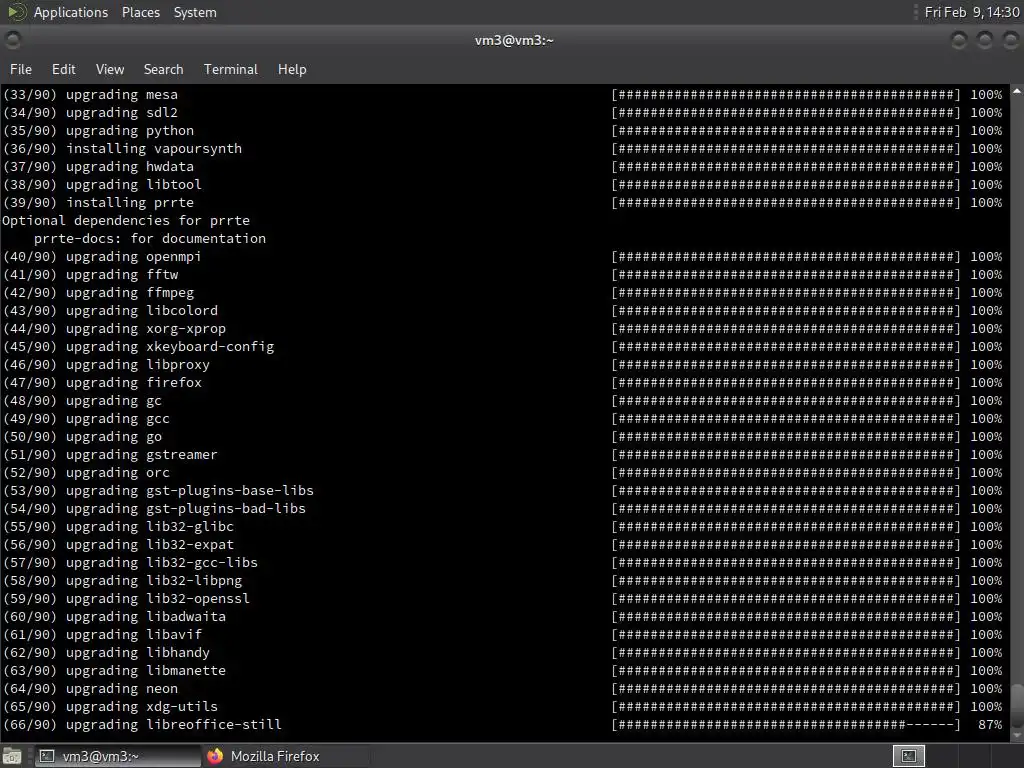
Task: Open the terminal Help menu
Action: click(292, 69)
